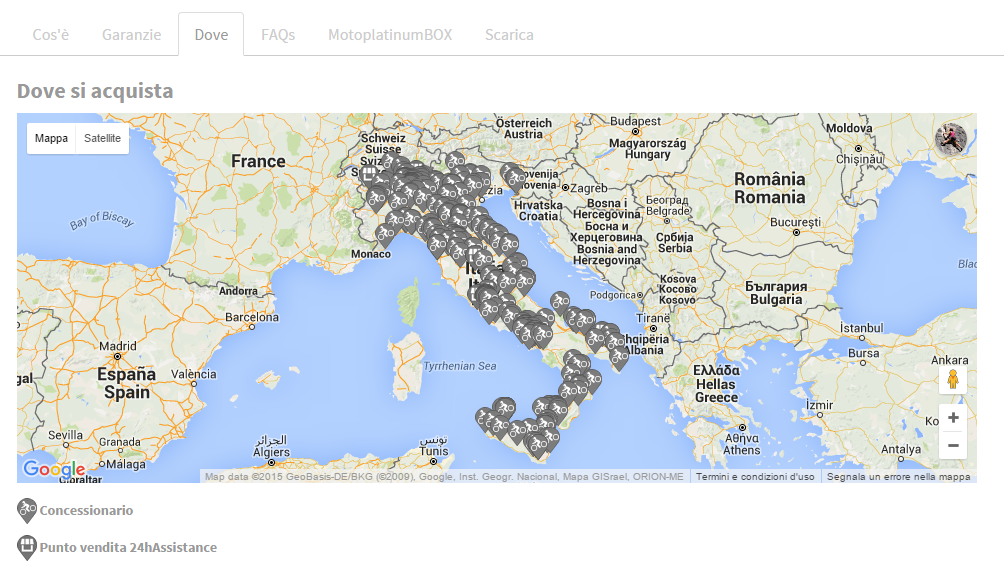Switch to the Garanzie tab
Screen dimensions: 1004x571
pos(131,34)
